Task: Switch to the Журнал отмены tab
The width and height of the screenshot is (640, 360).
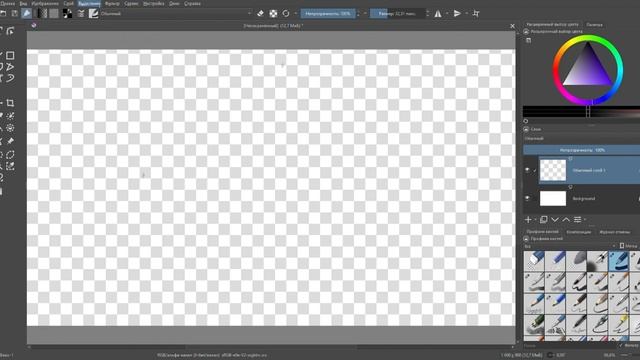Action: tap(614, 232)
